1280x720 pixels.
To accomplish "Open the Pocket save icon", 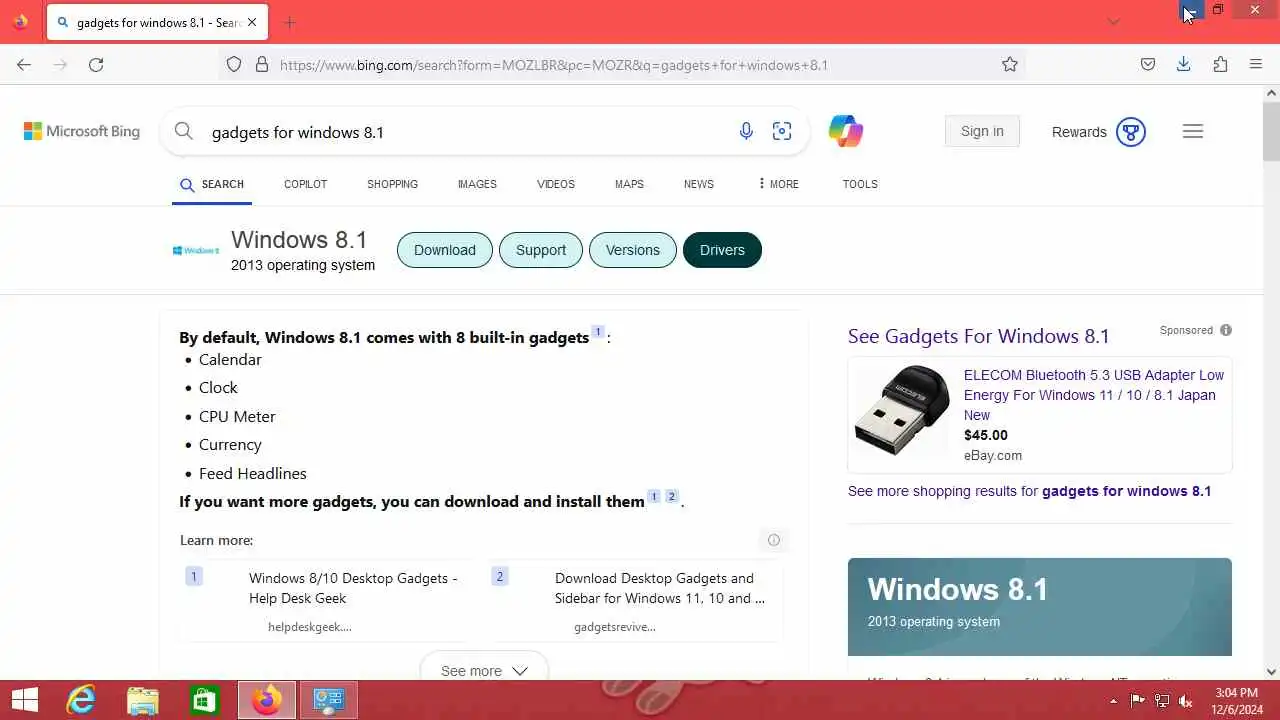I will 1148,64.
